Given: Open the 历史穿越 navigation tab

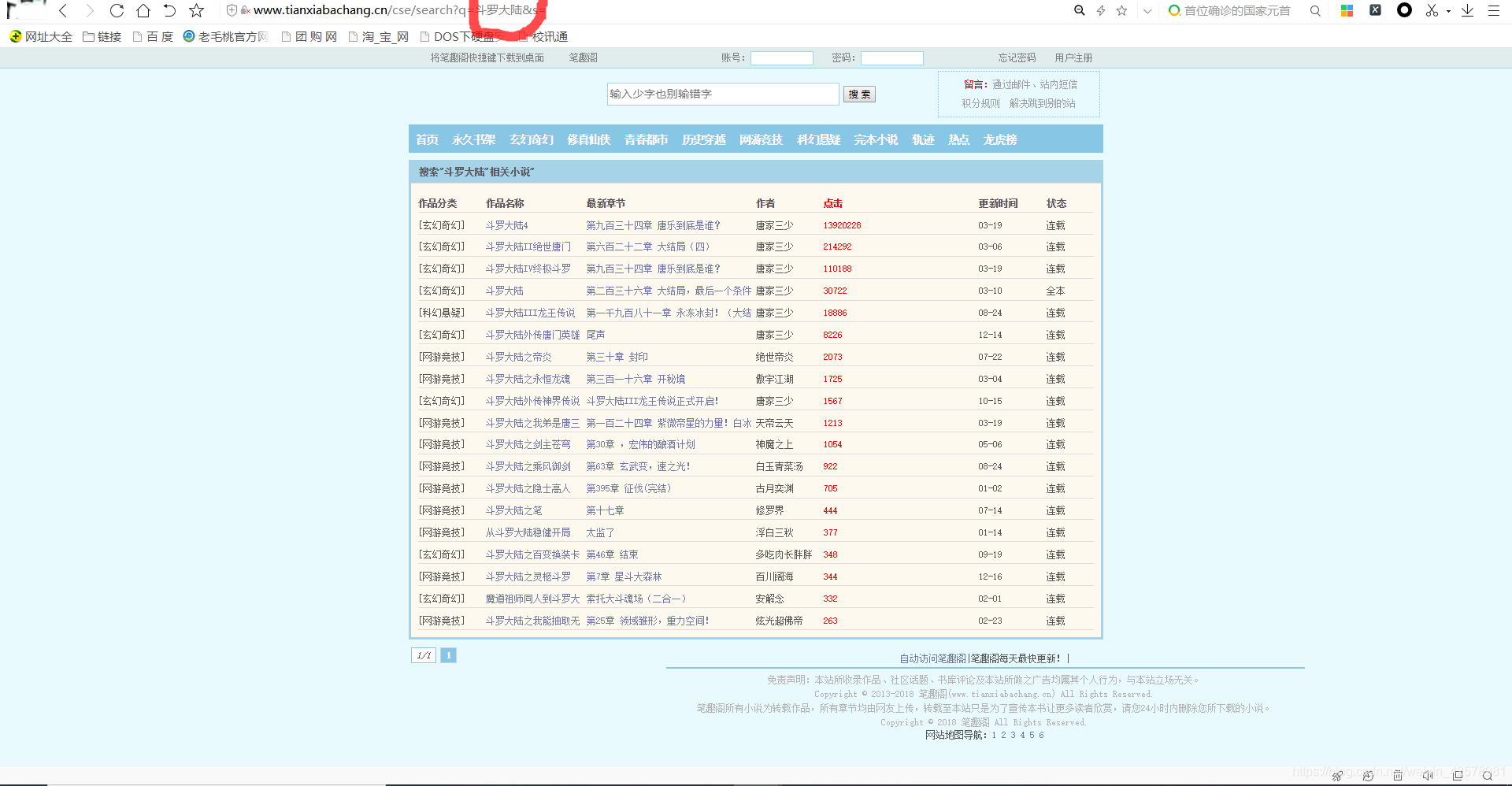Looking at the screenshot, I should click(x=704, y=139).
